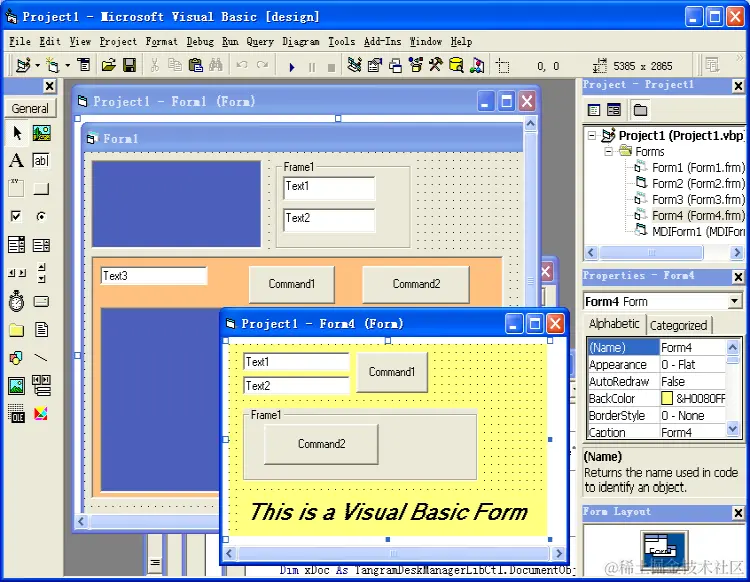Click the General toolbox tab

tap(30, 109)
